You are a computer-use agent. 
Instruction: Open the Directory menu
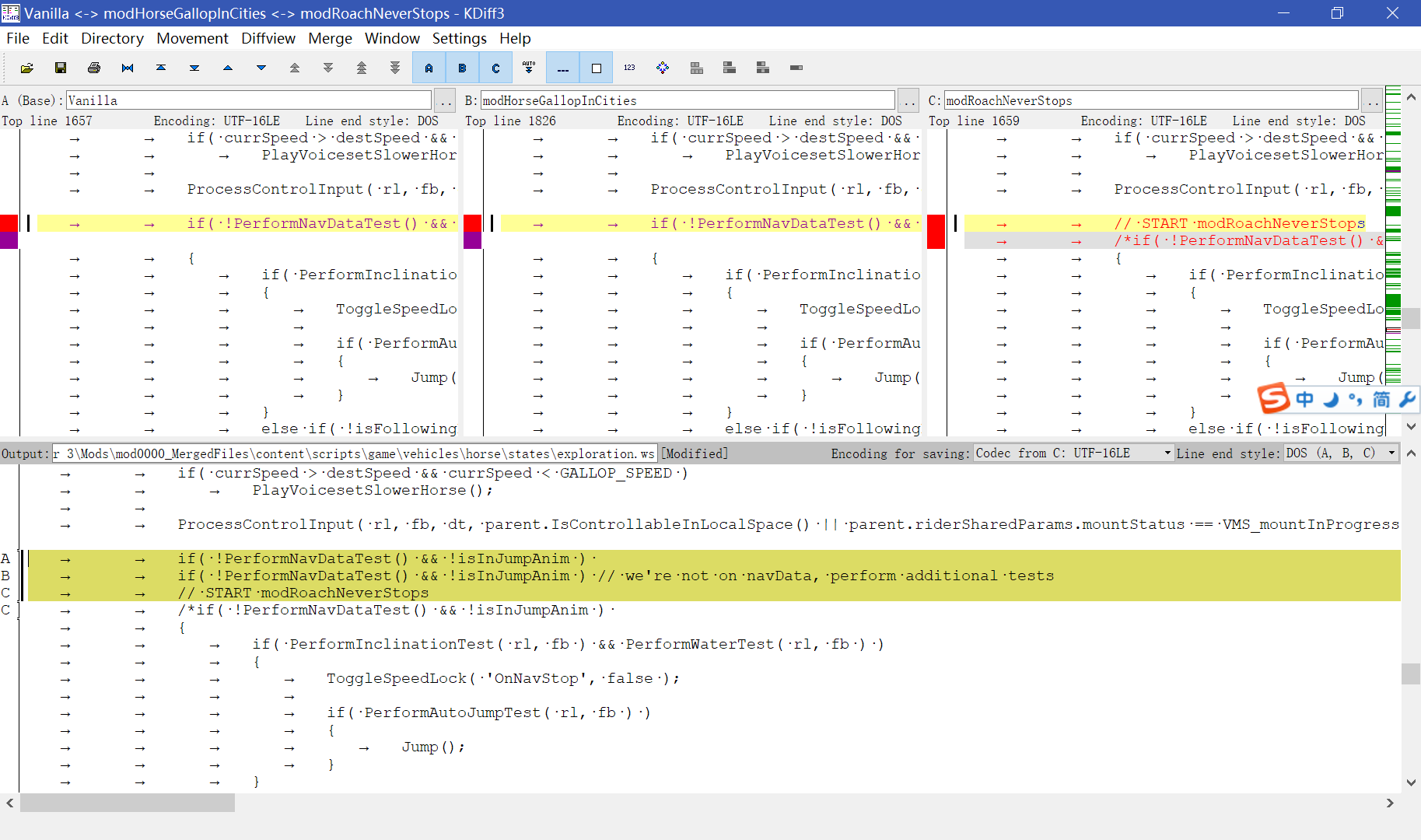[x=112, y=38]
